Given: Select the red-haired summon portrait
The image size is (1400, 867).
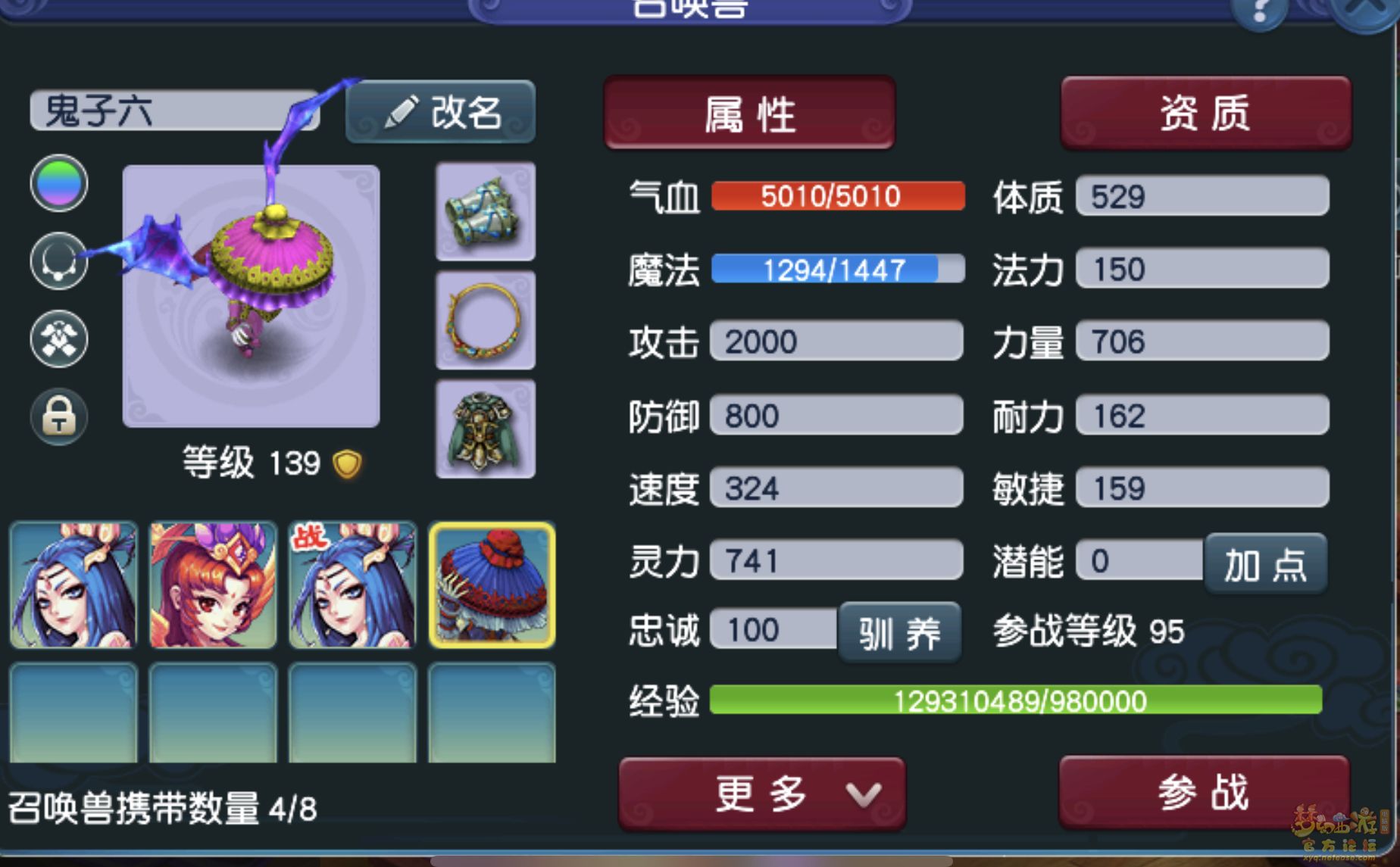Looking at the screenshot, I should click(x=213, y=585).
